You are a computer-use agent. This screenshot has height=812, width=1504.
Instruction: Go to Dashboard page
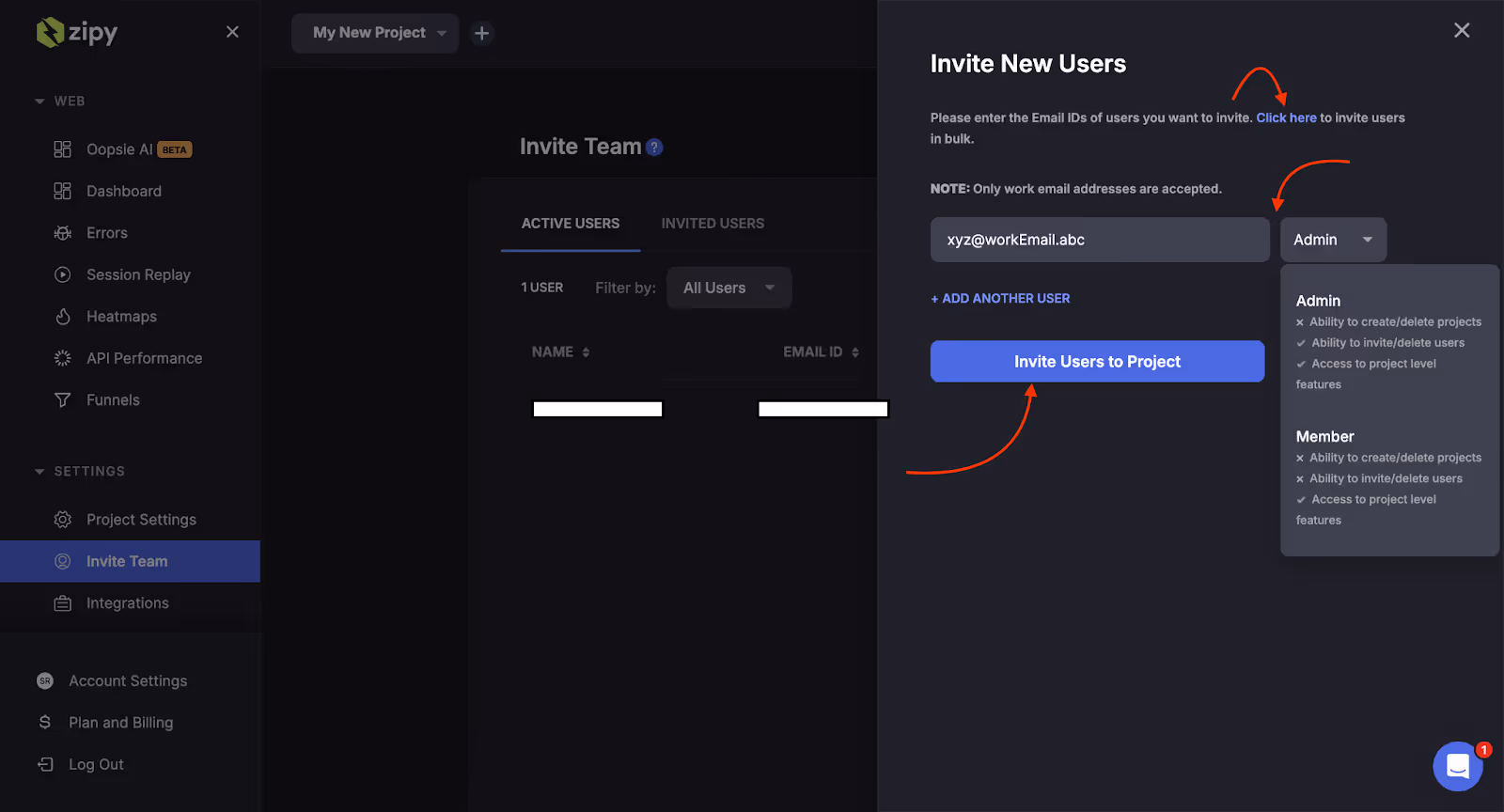tap(124, 191)
